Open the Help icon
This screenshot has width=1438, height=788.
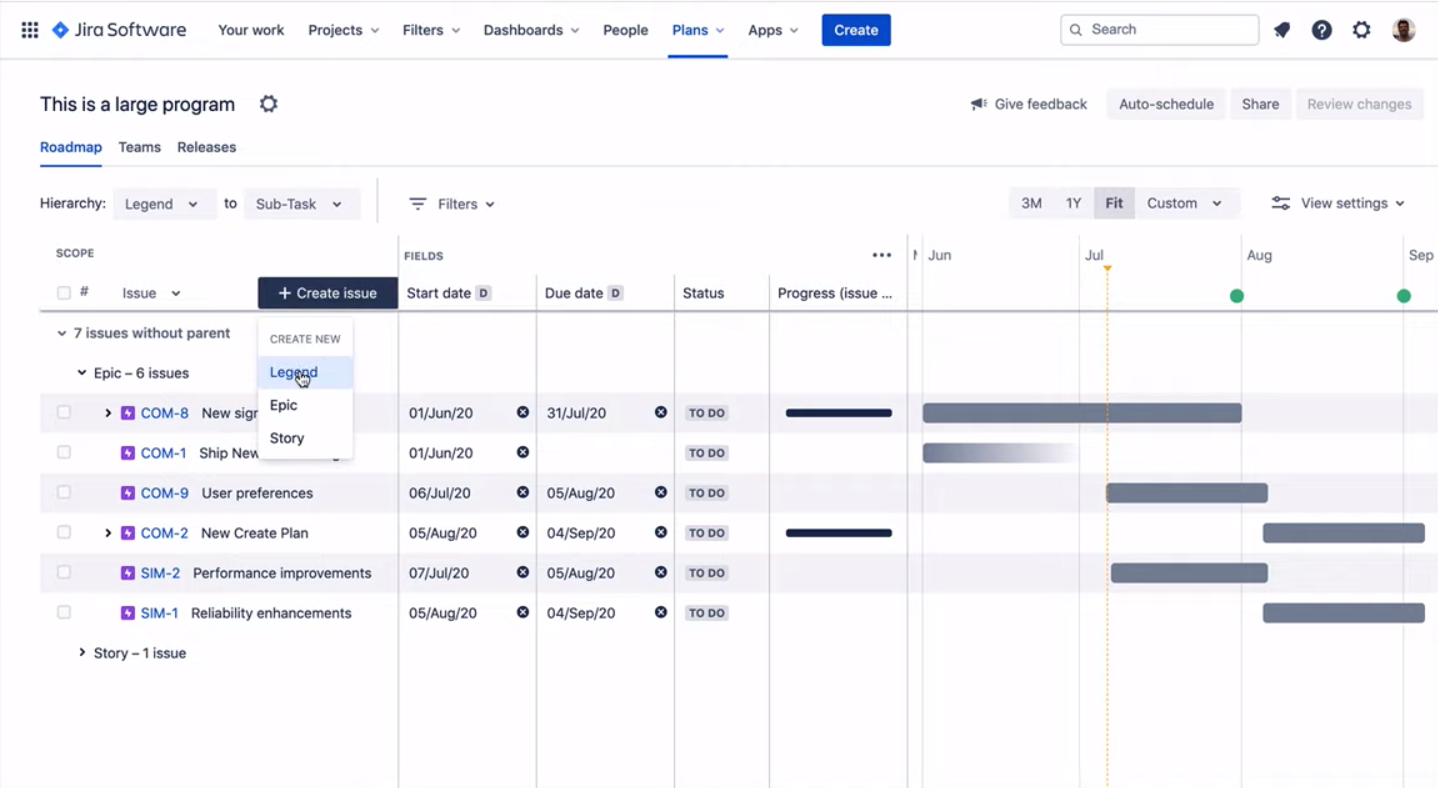point(1321,29)
